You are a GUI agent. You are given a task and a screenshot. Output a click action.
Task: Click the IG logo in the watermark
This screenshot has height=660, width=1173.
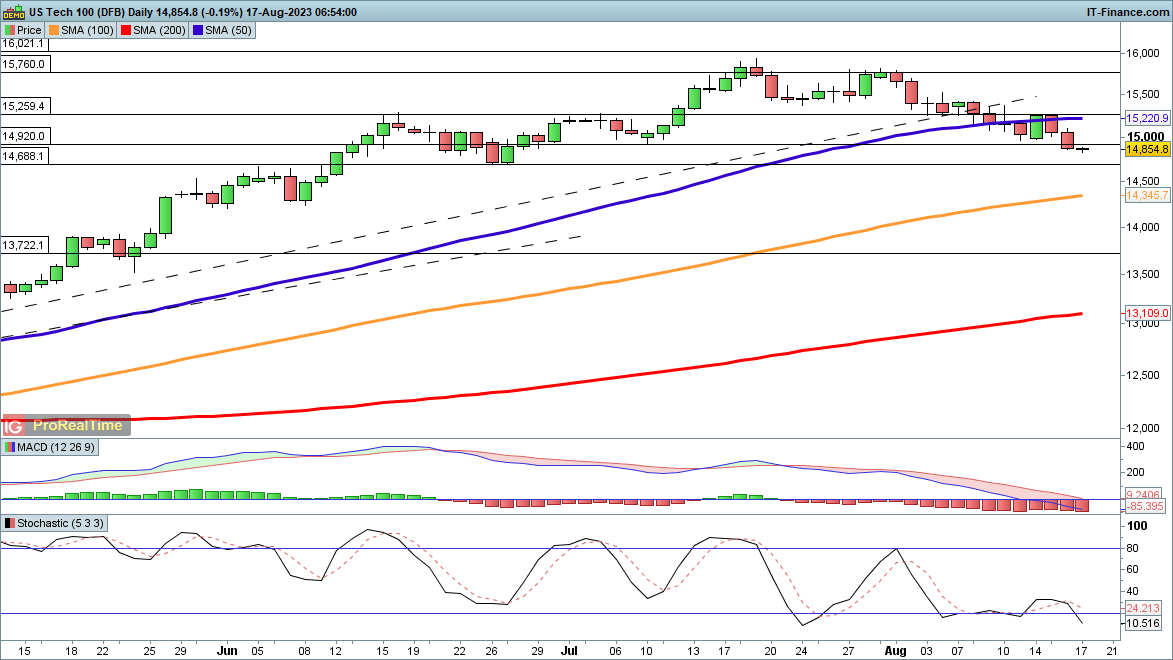[16, 426]
